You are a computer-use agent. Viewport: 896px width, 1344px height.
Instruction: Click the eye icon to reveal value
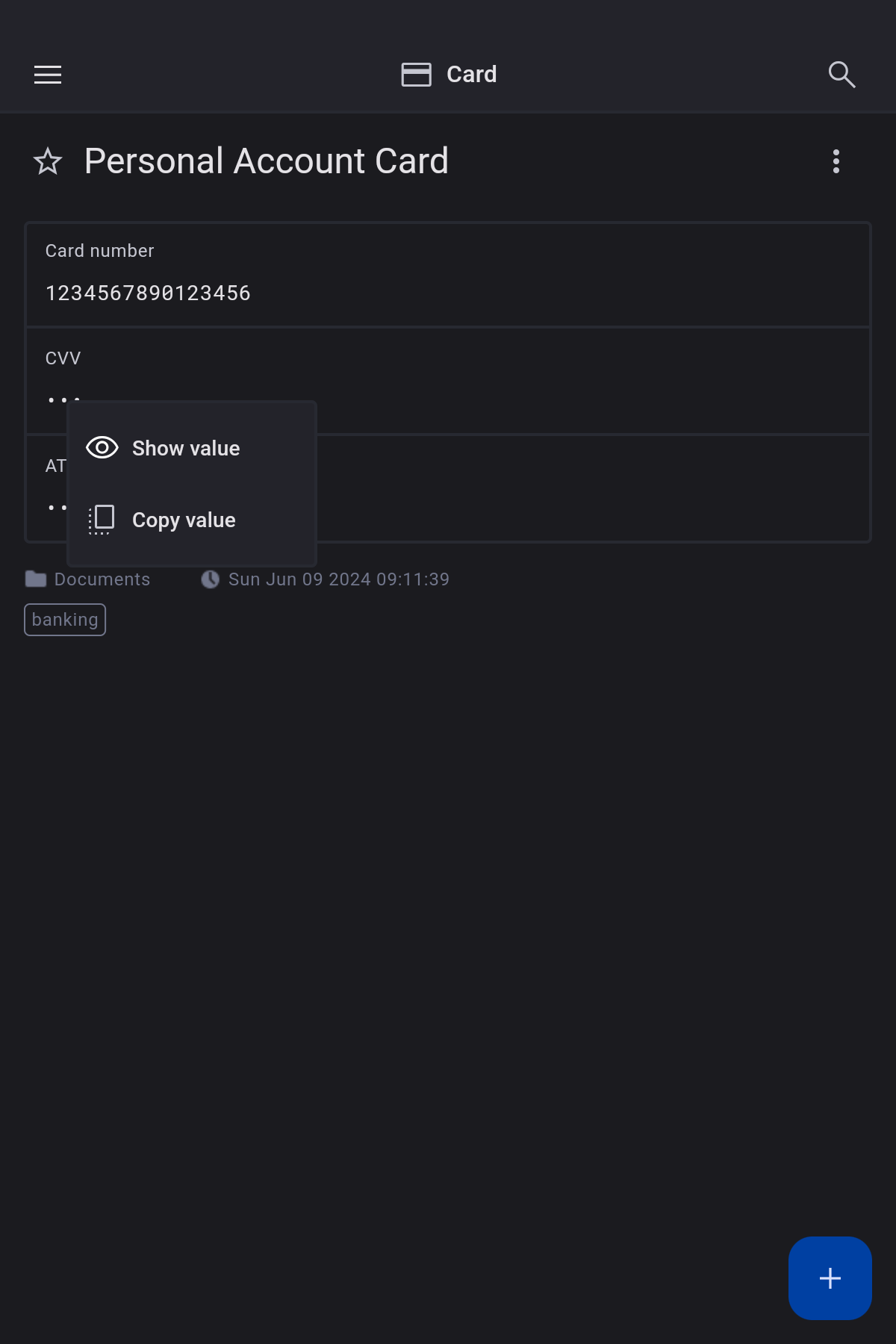click(102, 448)
